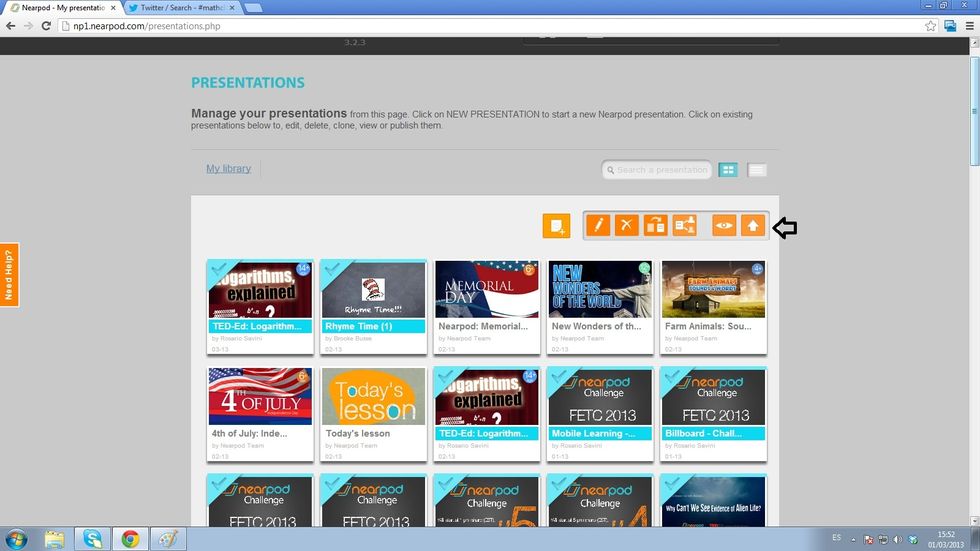Open the Need Help? side tab
The height and width of the screenshot is (551, 980).
point(9,275)
